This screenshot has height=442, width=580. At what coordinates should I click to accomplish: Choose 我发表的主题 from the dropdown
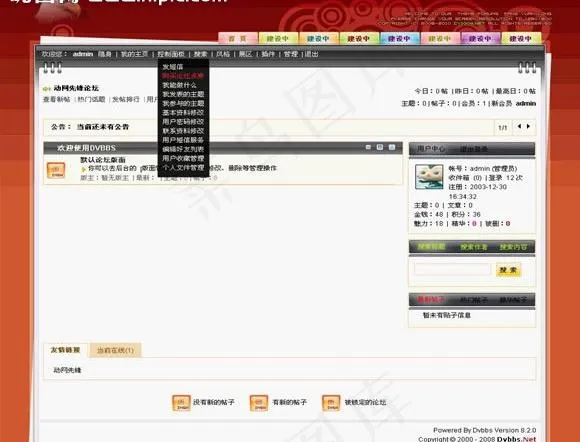[183, 94]
